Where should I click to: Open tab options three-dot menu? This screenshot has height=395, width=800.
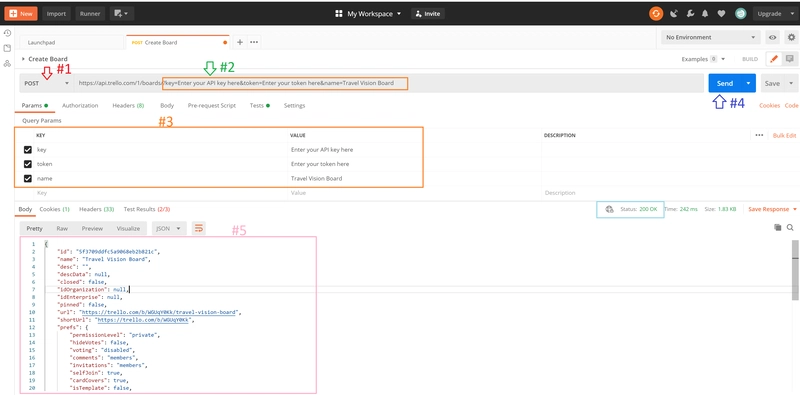254,42
